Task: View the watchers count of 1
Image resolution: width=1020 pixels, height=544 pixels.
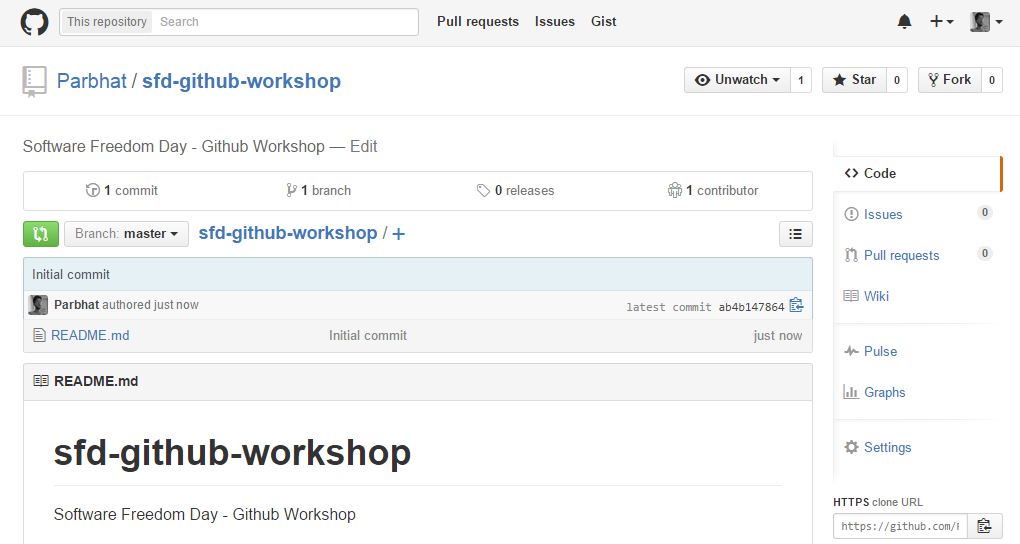Action: pyautogui.click(x=801, y=80)
